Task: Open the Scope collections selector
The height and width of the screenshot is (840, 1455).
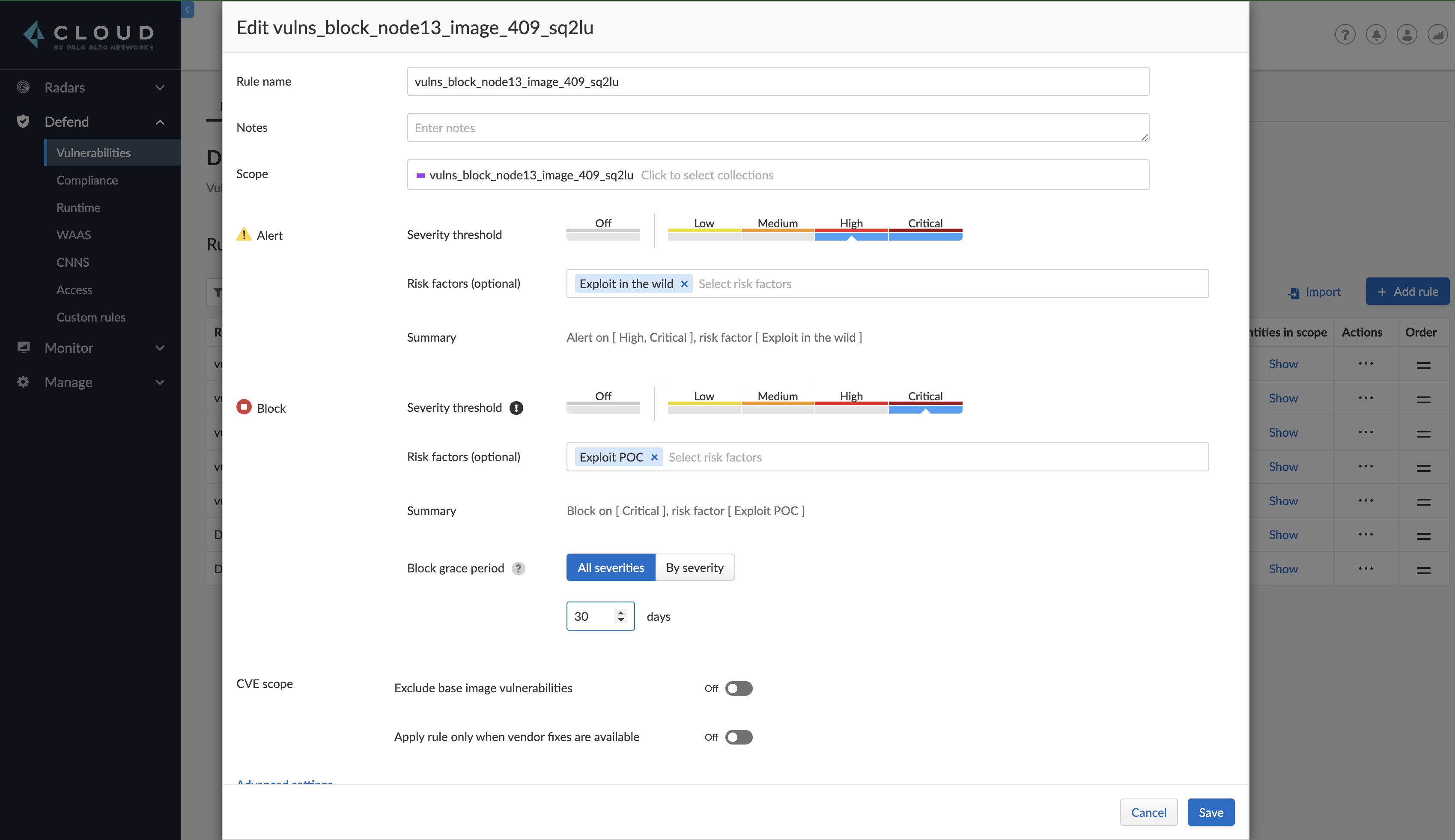Action: tap(778, 175)
